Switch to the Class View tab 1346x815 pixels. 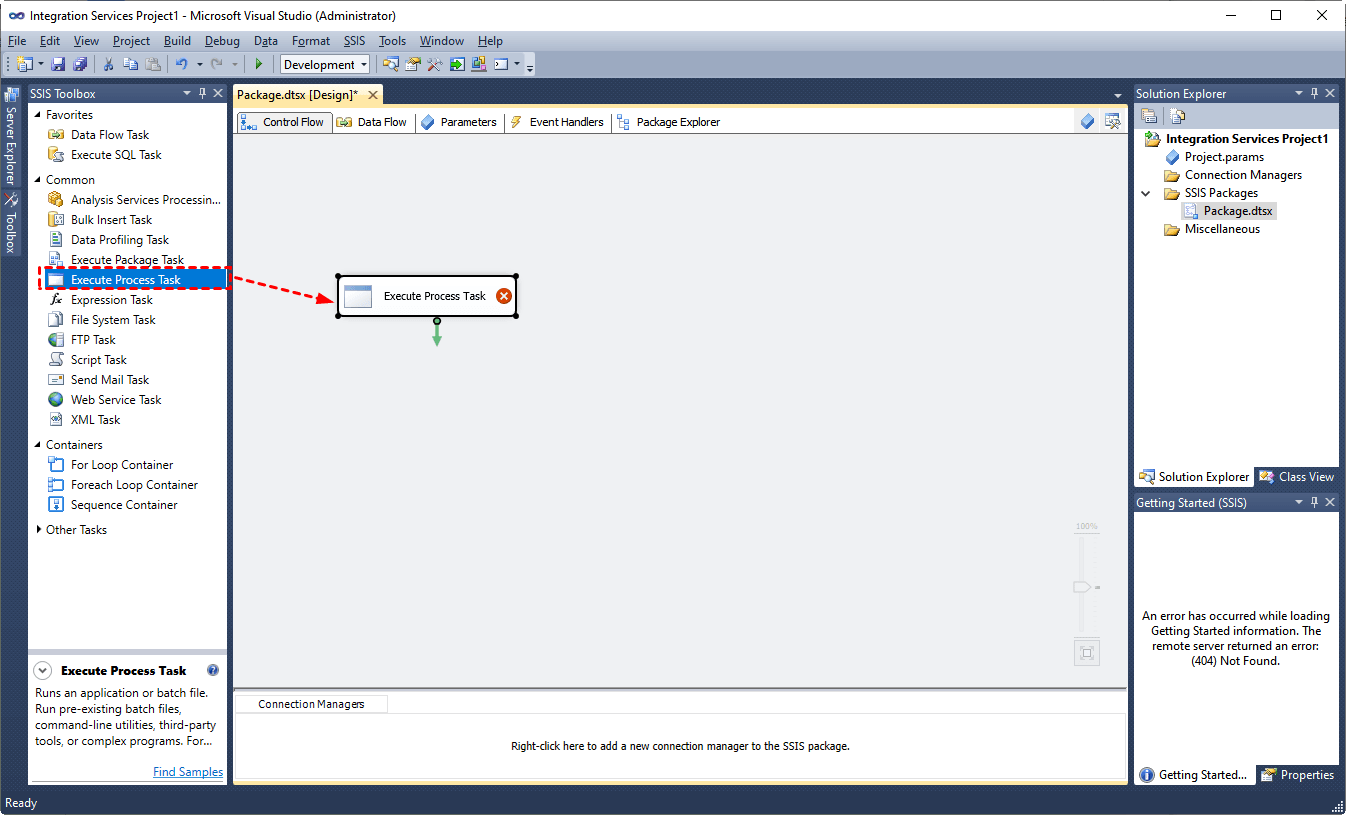(x=1297, y=477)
